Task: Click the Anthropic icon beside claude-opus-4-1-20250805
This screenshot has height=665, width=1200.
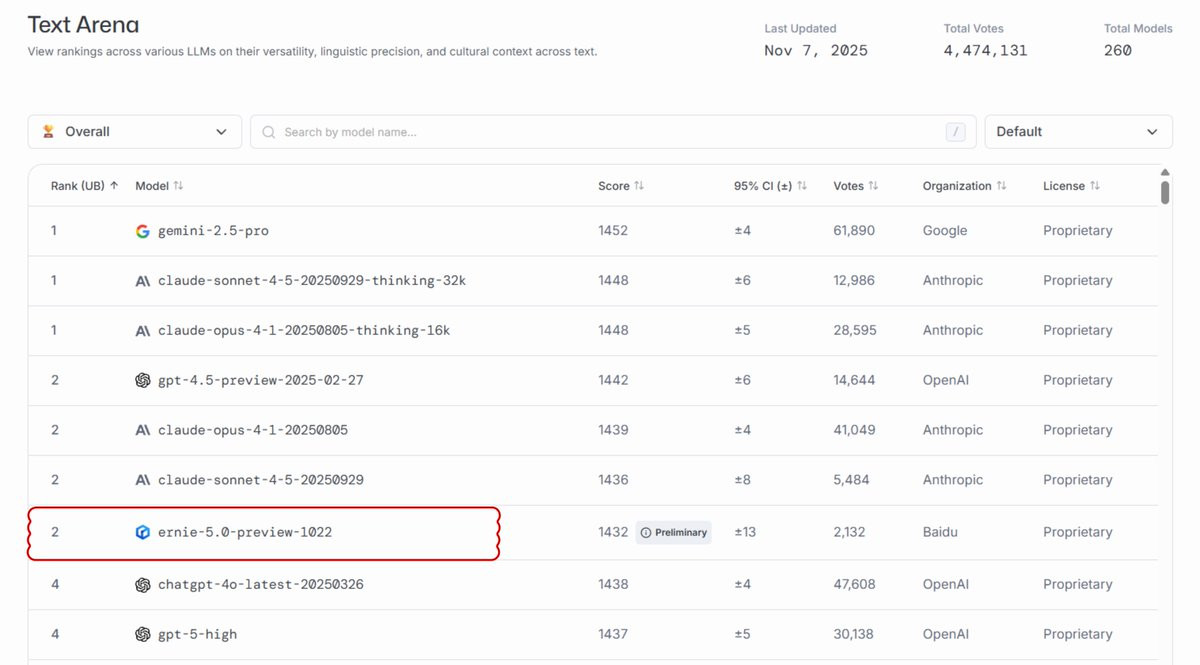Action: [x=143, y=431]
